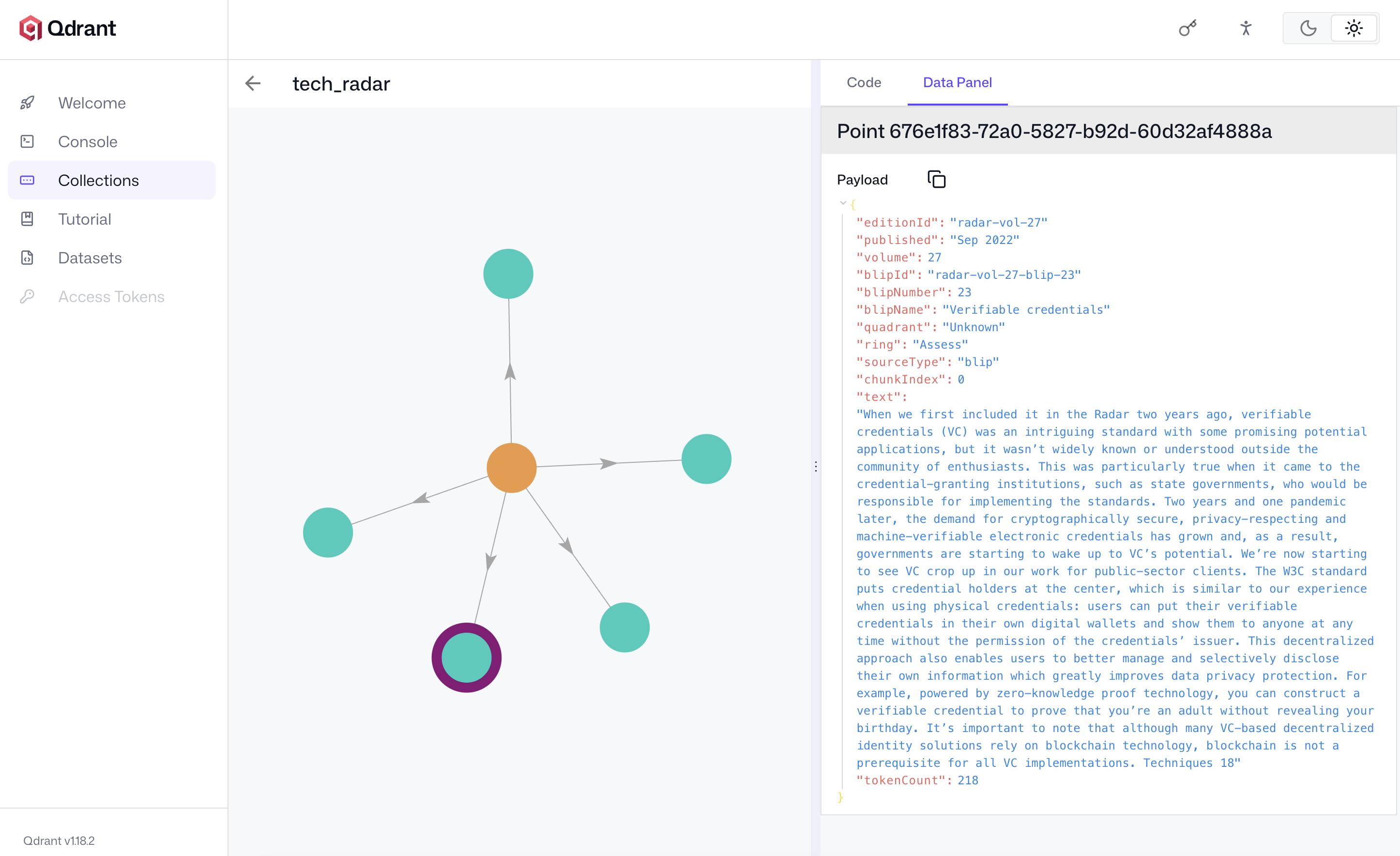Click the Qdrant logo
Viewport: 1400px width, 856px height.
pyautogui.click(x=68, y=29)
